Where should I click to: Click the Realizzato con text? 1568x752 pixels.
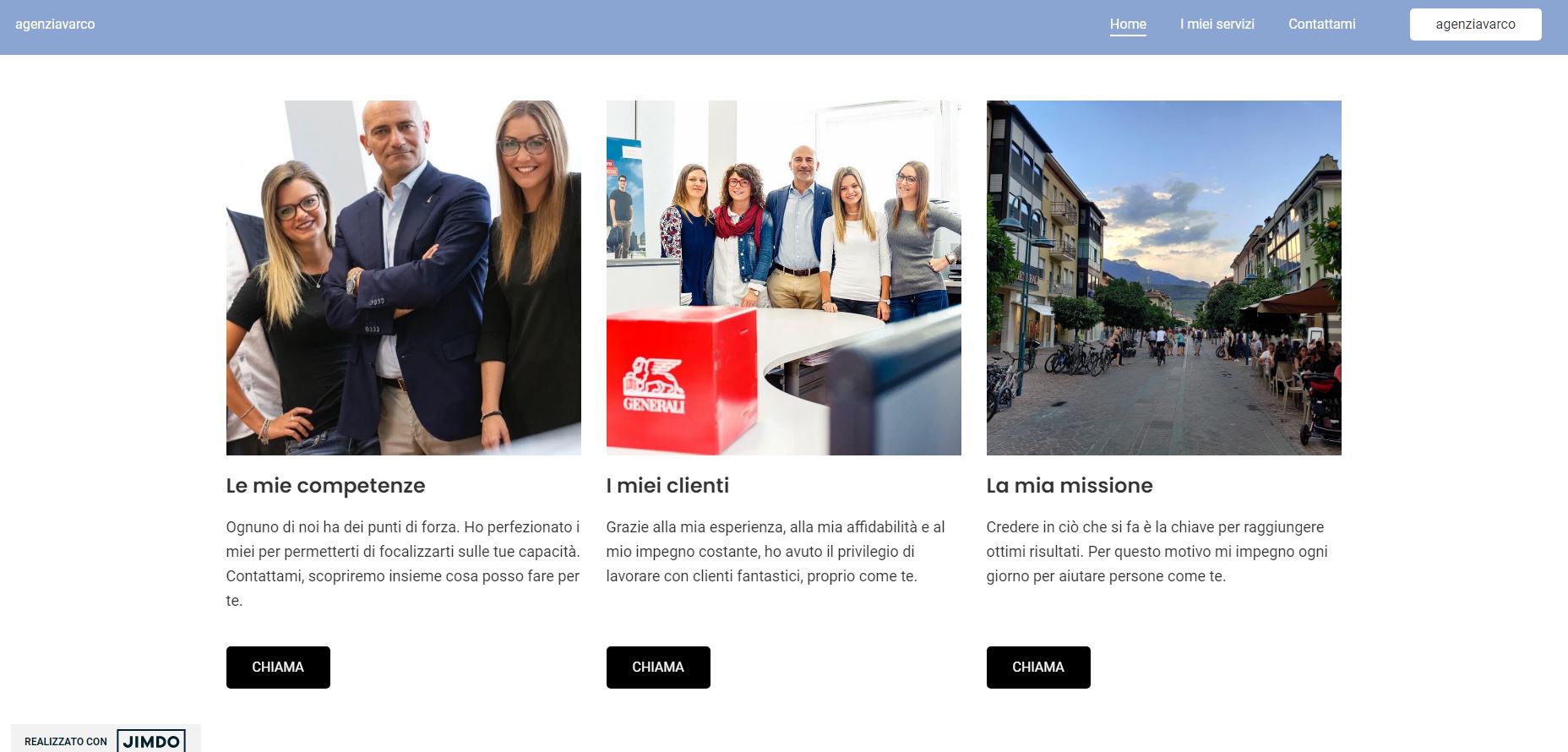click(x=66, y=742)
